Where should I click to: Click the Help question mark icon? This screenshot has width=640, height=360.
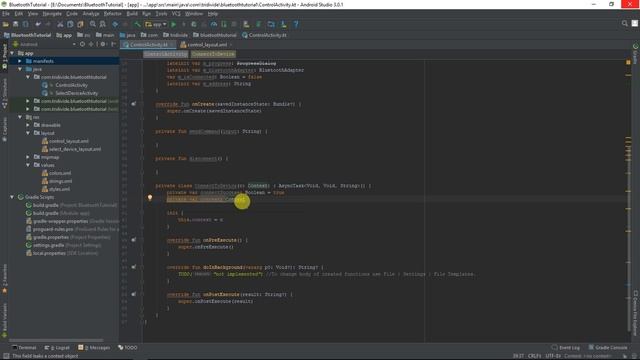click(296, 24)
